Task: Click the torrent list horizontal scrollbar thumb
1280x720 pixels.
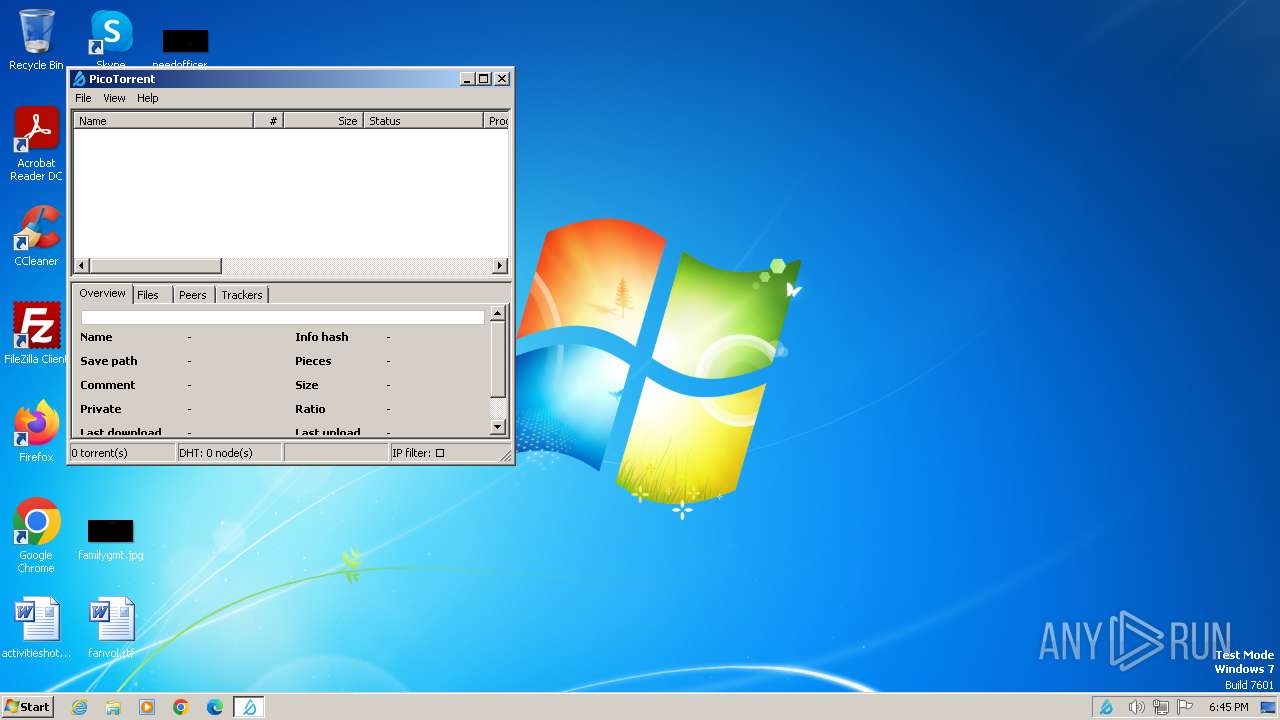Action: click(155, 266)
